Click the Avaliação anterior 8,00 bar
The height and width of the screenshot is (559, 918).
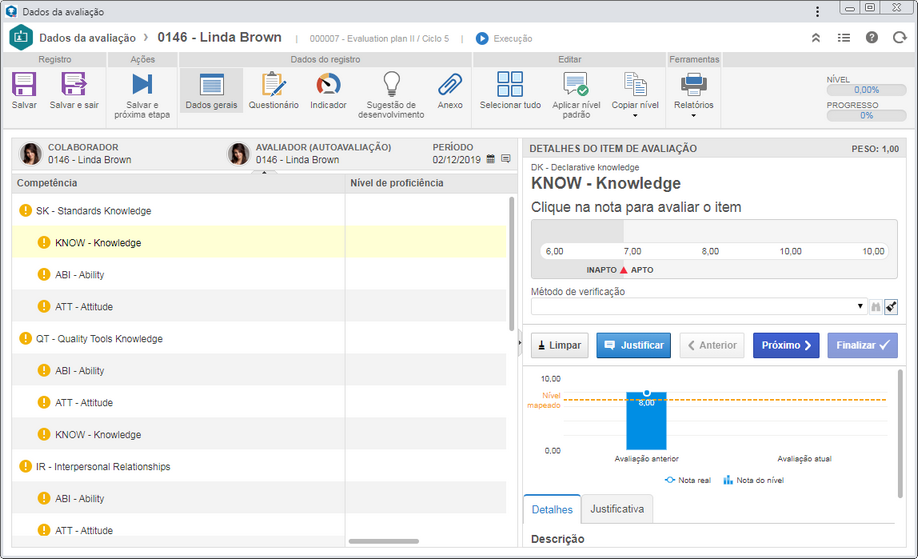click(x=646, y=421)
